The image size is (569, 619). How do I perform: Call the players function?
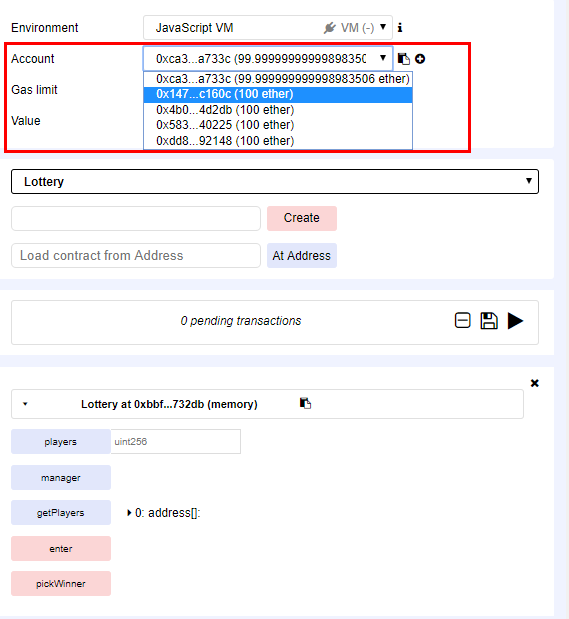(61, 442)
